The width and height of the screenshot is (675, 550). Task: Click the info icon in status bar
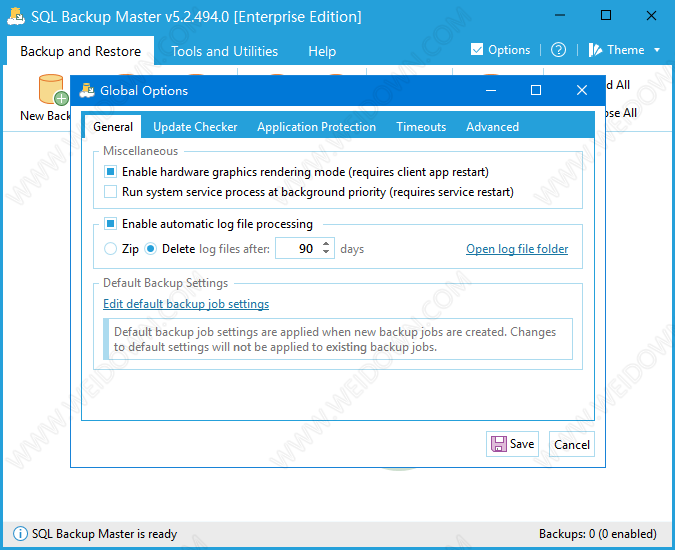[x=19, y=534]
